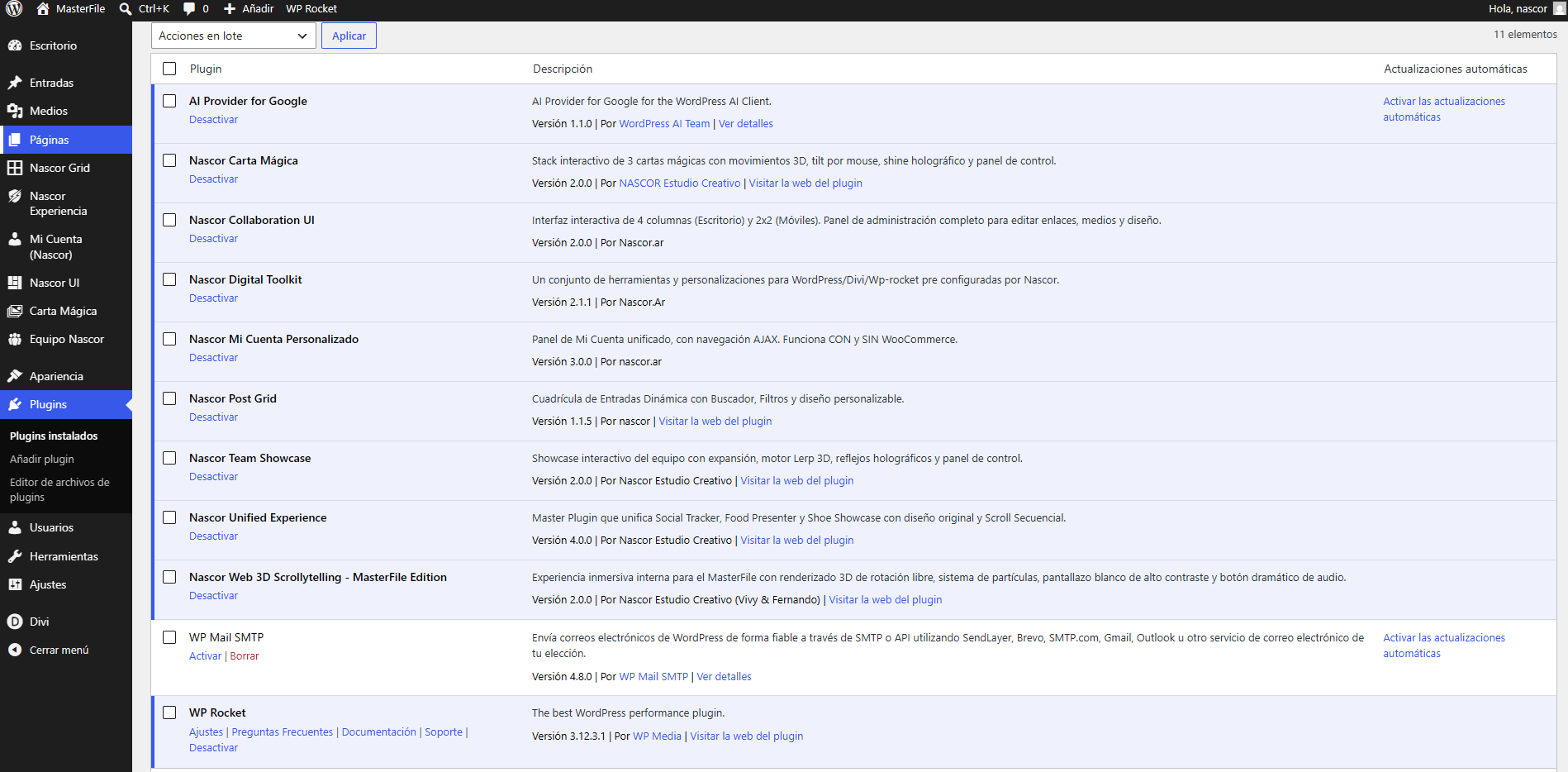1568x772 pixels.
Task: Click the Divi logo icon
Action: pos(15,622)
